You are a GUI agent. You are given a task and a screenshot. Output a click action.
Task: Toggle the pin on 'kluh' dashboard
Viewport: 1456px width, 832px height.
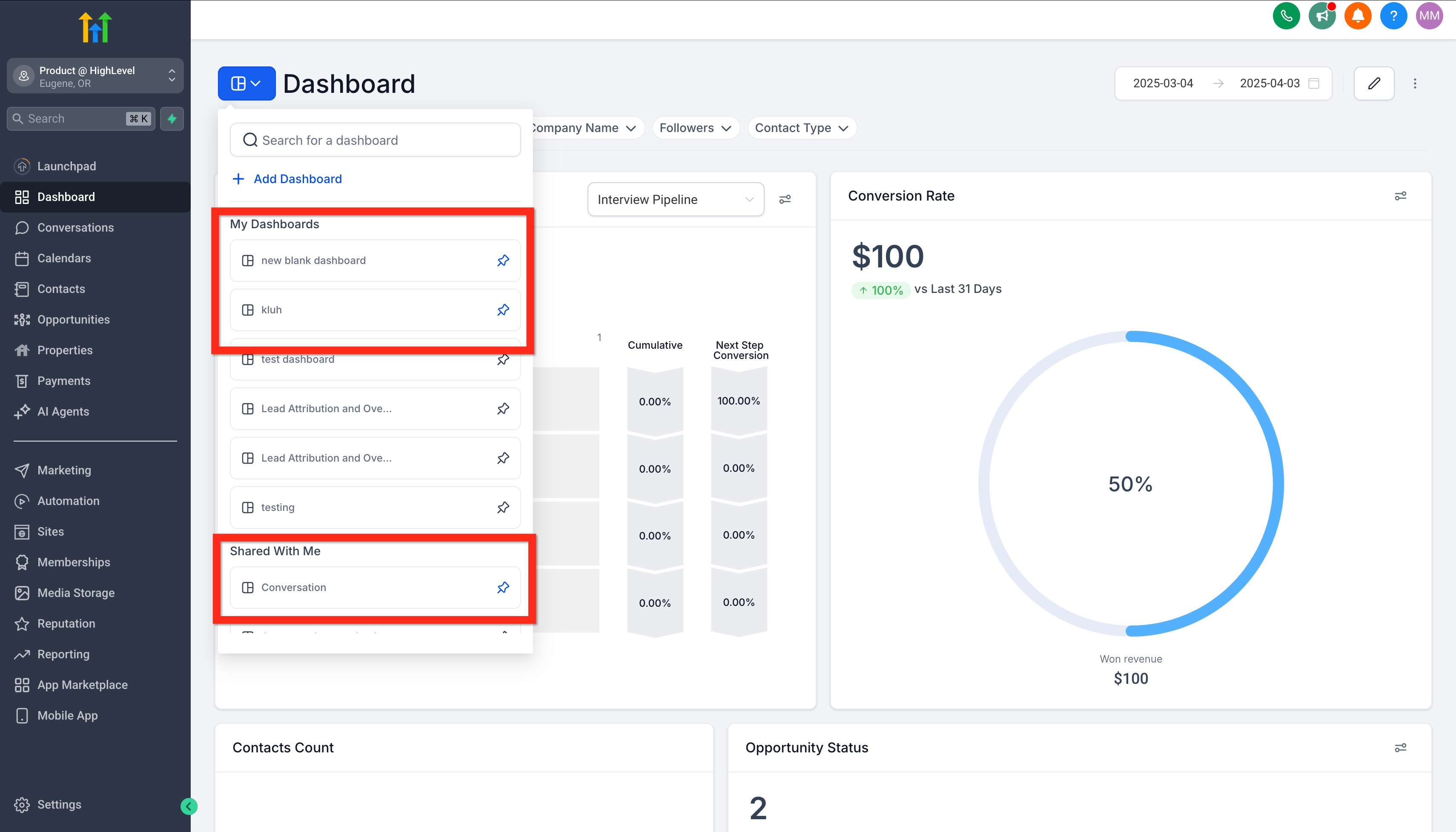click(x=503, y=310)
